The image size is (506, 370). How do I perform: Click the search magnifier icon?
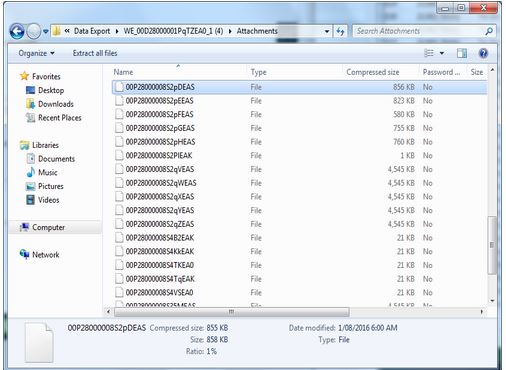click(x=489, y=31)
